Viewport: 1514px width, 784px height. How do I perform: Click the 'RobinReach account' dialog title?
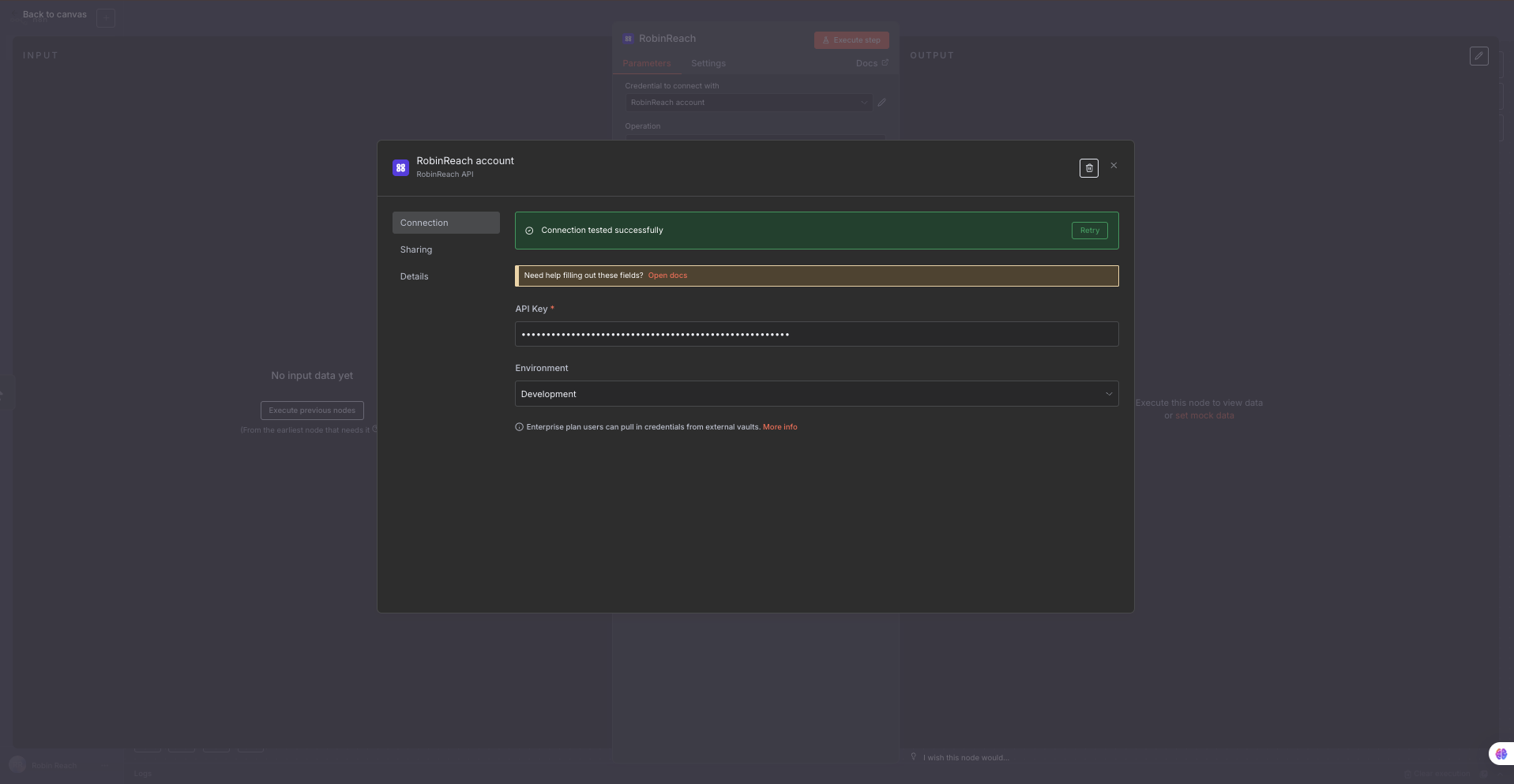coord(465,161)
